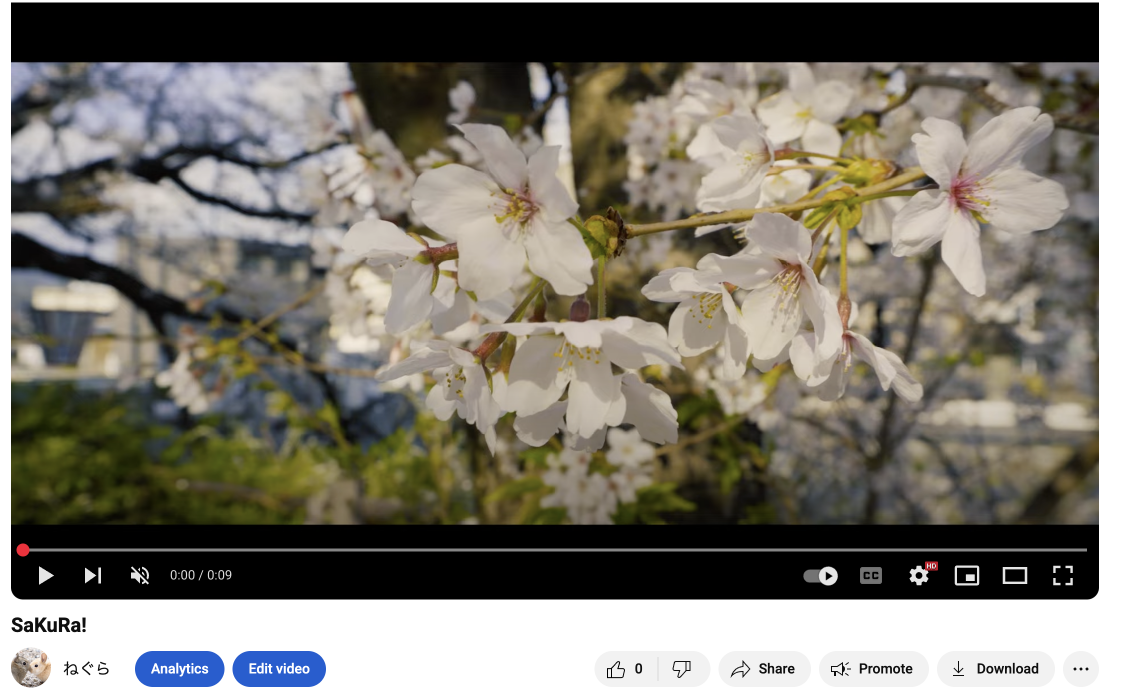The height and width of the screenshot is (694, 1122).
Task: Switch to theater mode
Action: (1015, 576)
